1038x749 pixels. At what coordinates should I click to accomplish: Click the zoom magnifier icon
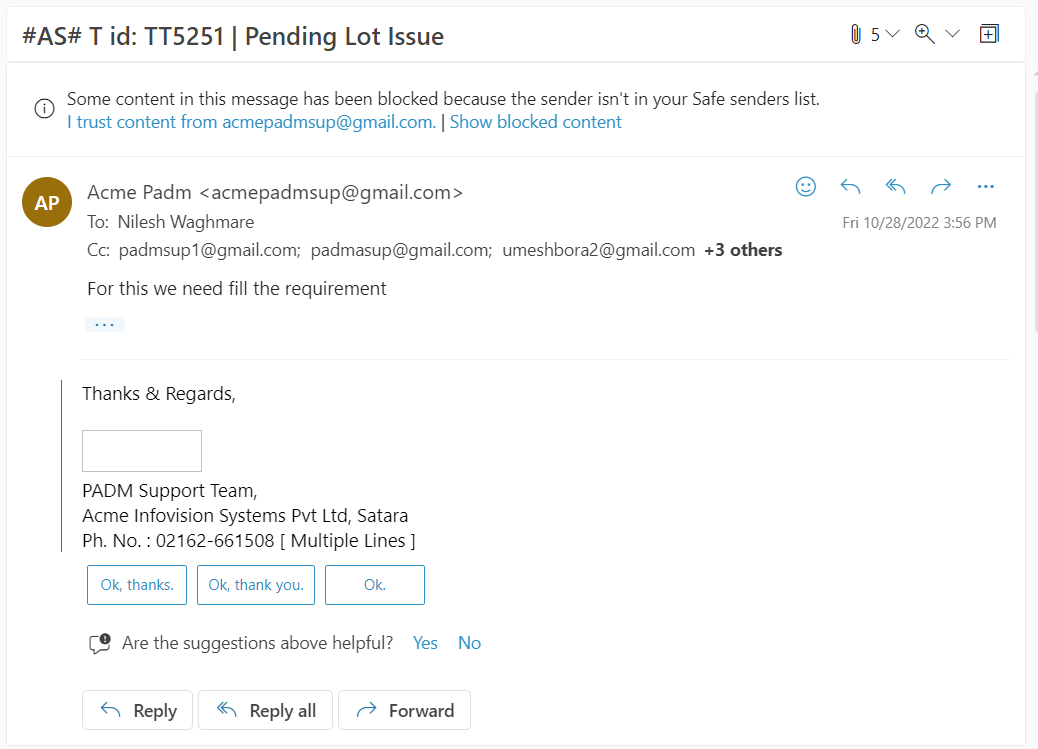tap(924, 34)
